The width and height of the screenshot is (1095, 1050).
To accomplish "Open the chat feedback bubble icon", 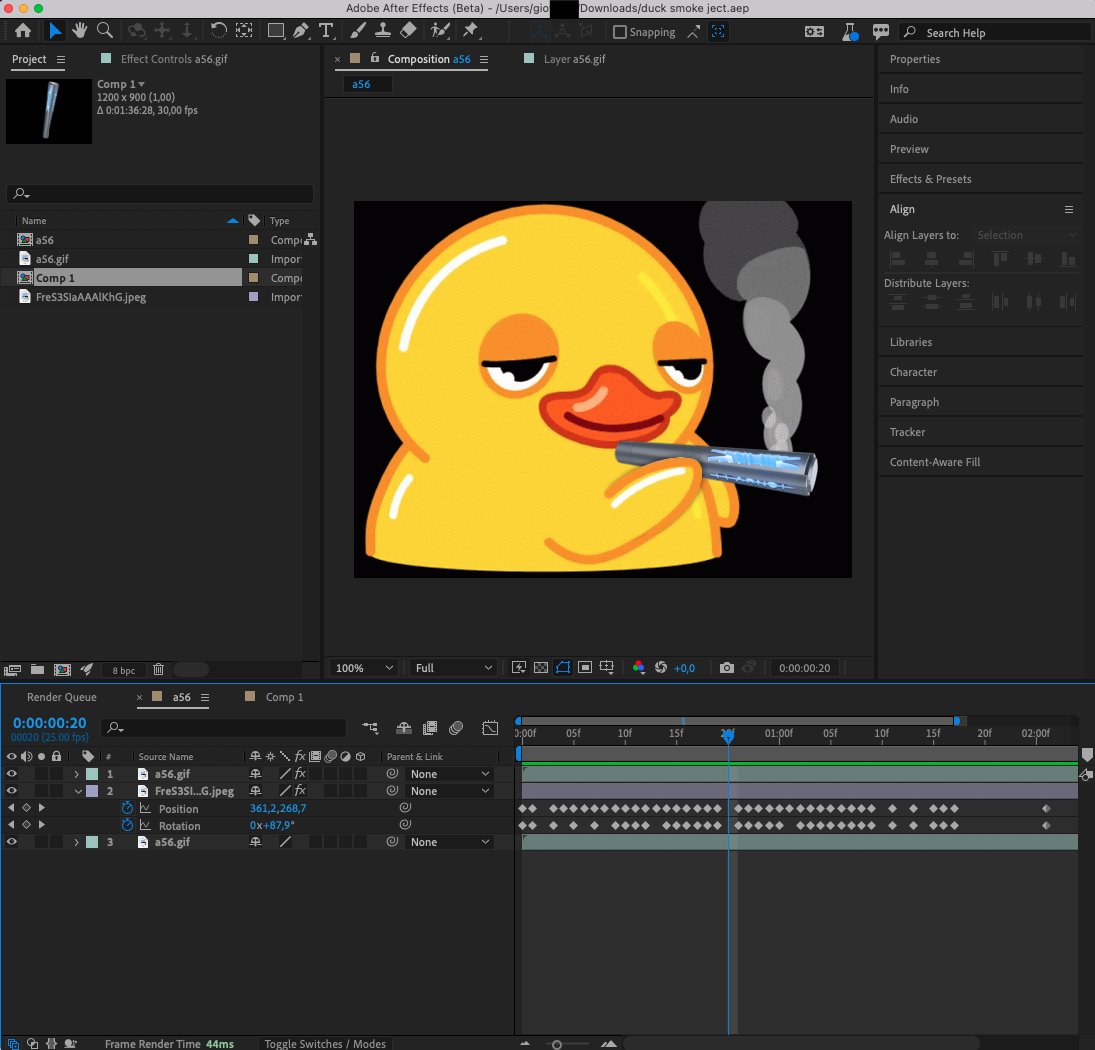I will point(881,32).
